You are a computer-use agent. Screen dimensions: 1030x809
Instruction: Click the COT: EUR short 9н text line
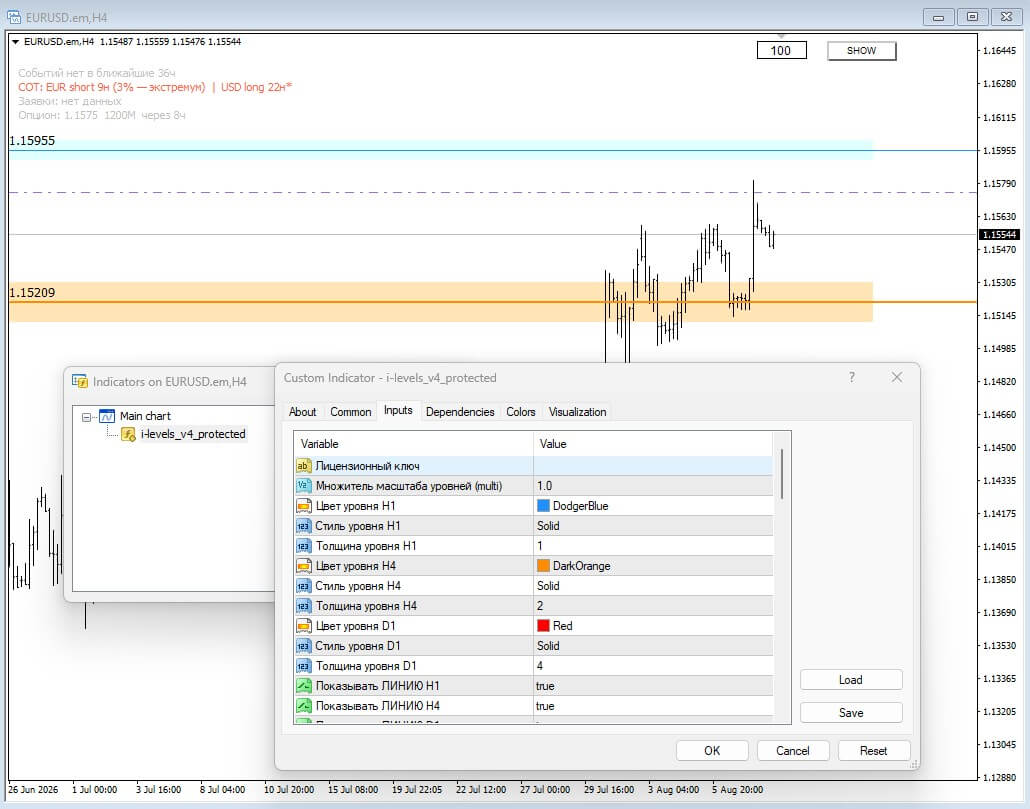(x=112, y=87)
